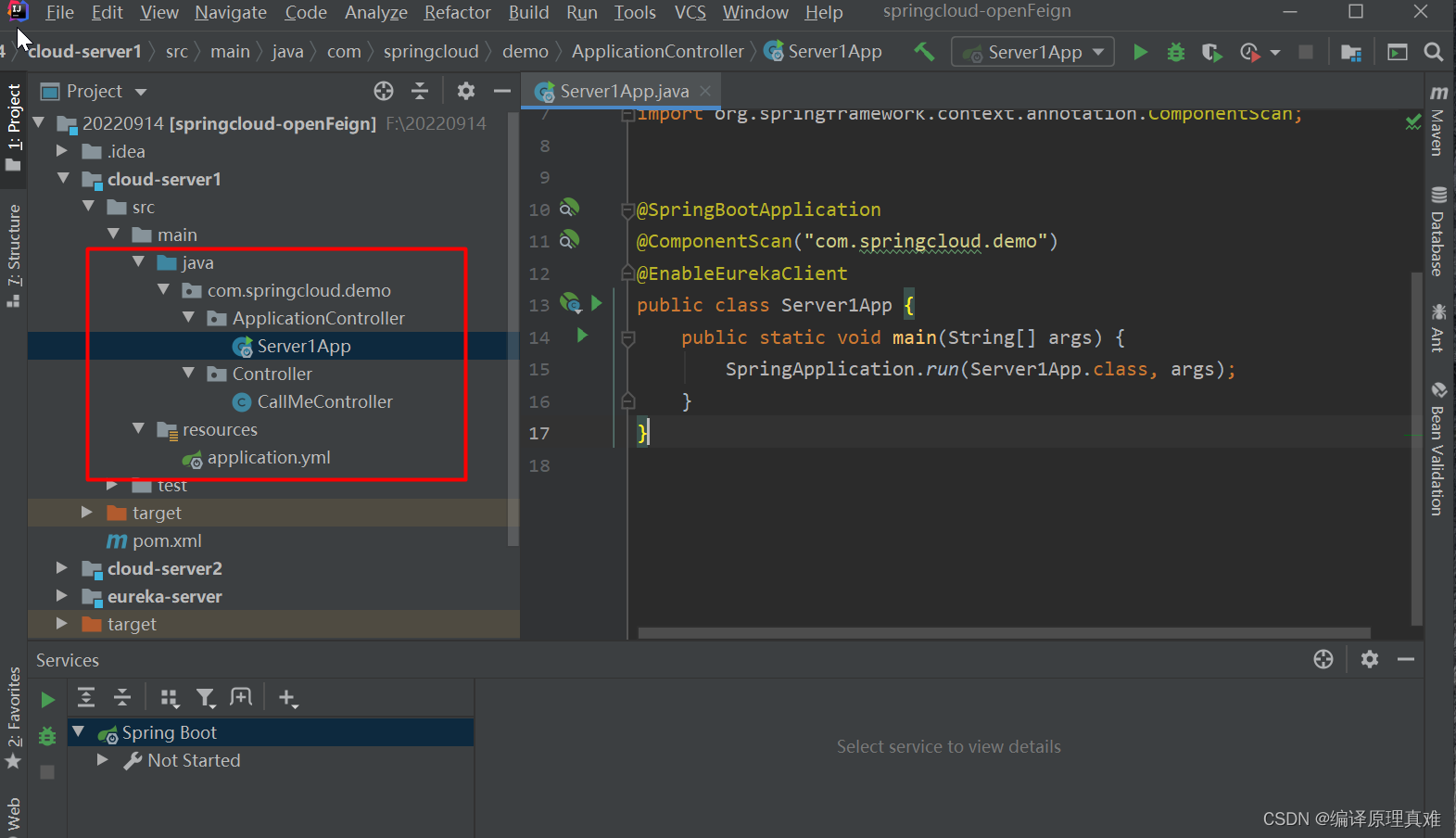The height and width of the screenshot is (838, 1456).
Task: Expand the Not Started node in Services
Action: tap(103, 759)
